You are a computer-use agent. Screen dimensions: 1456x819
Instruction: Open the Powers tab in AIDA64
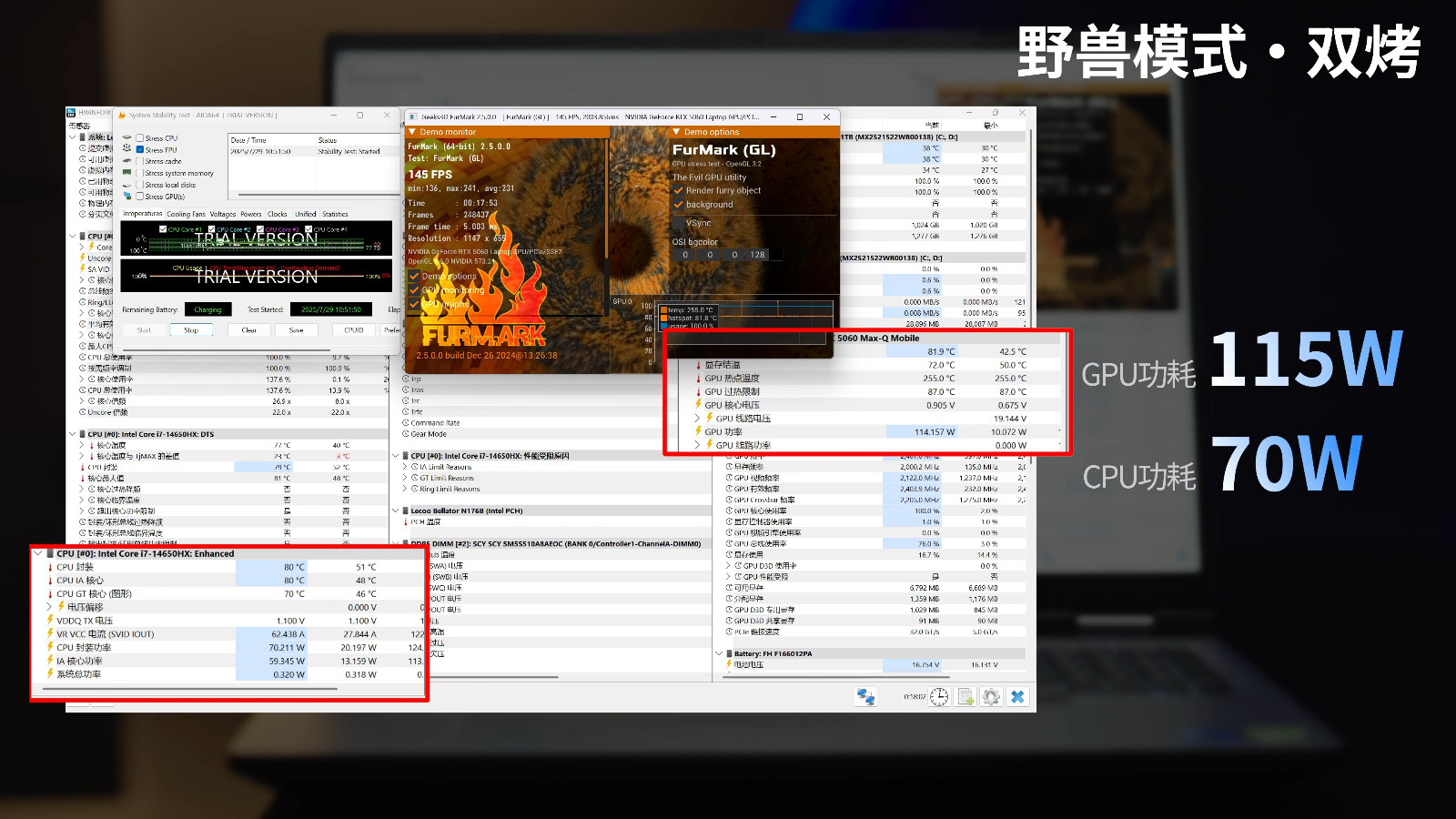point(251,214)
